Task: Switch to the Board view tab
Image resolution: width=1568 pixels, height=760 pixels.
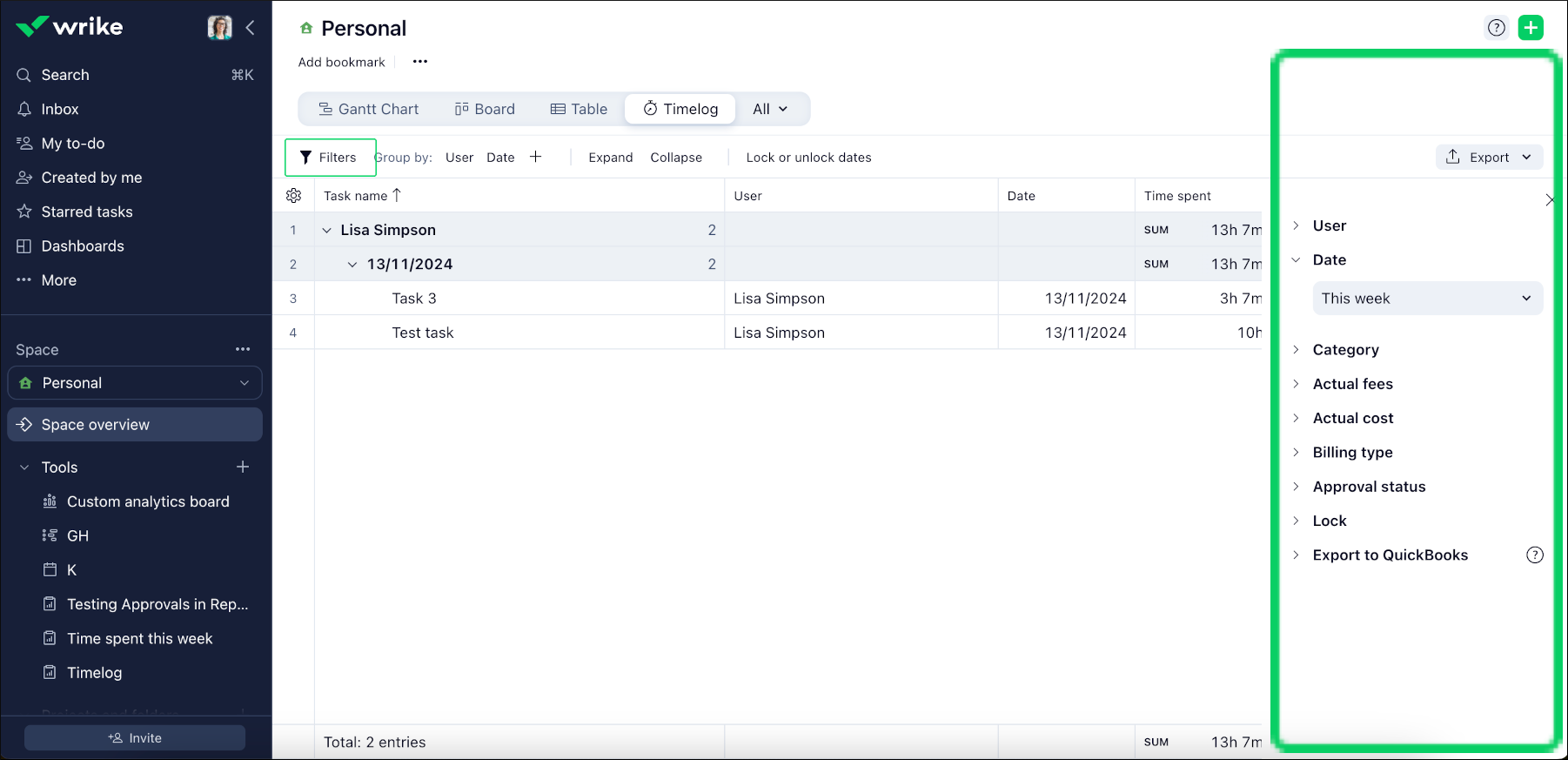Action: (x=485, y=109)
